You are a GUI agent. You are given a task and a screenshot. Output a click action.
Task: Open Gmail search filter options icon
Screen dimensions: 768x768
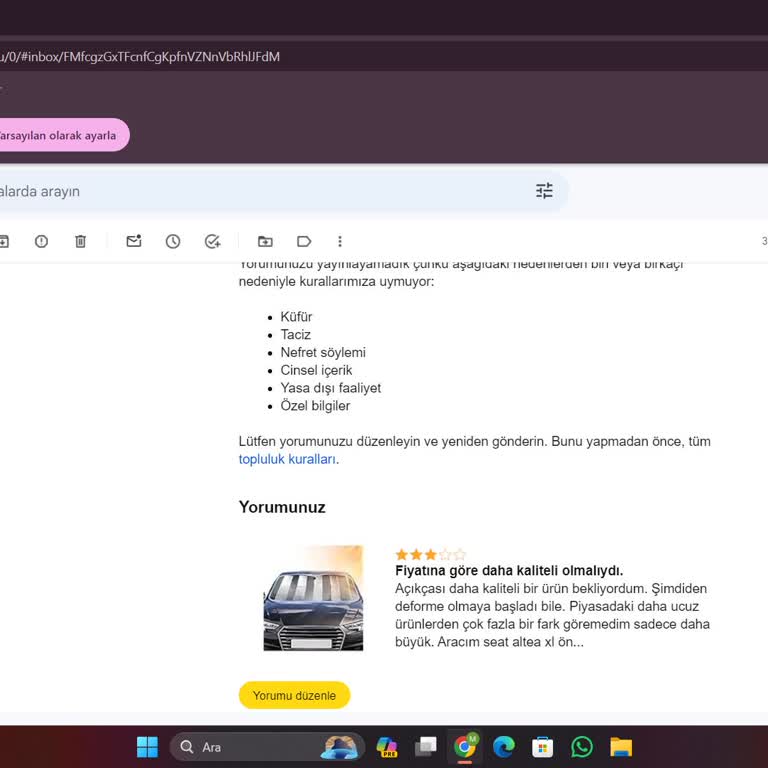tap(544, 191)
